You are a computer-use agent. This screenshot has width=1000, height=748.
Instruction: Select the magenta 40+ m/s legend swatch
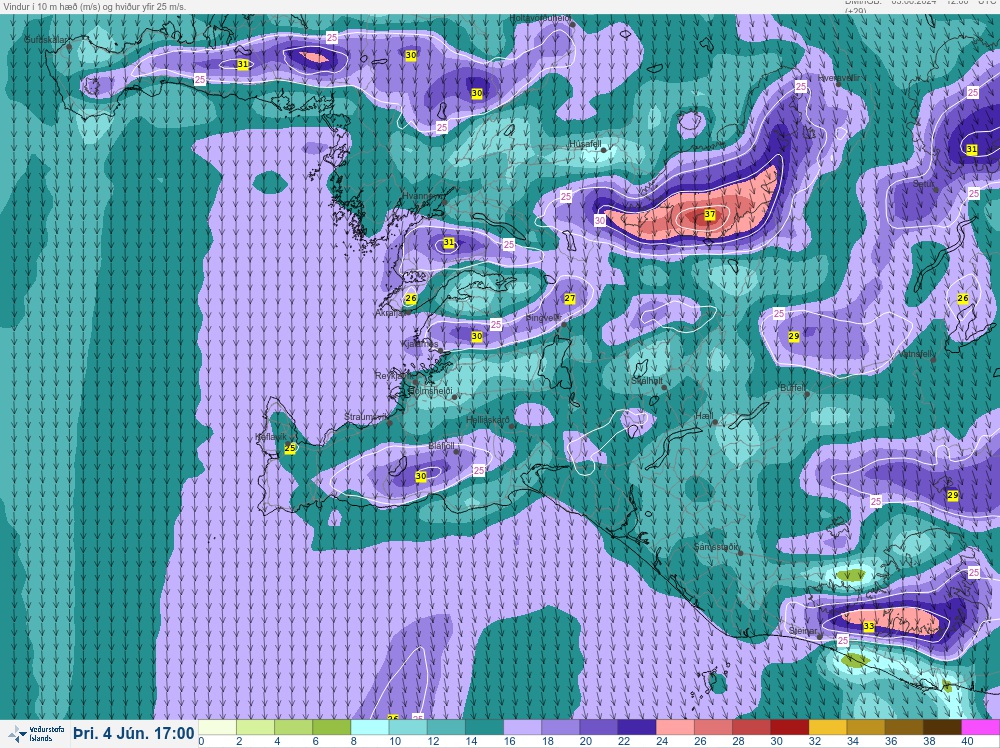pos(981,727)
